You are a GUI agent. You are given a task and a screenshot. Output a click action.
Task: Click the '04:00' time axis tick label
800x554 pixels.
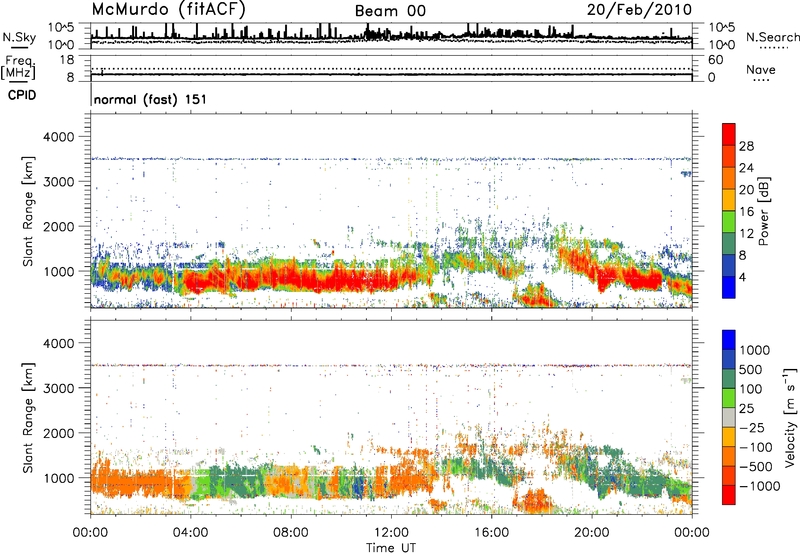tap(190, 533)
